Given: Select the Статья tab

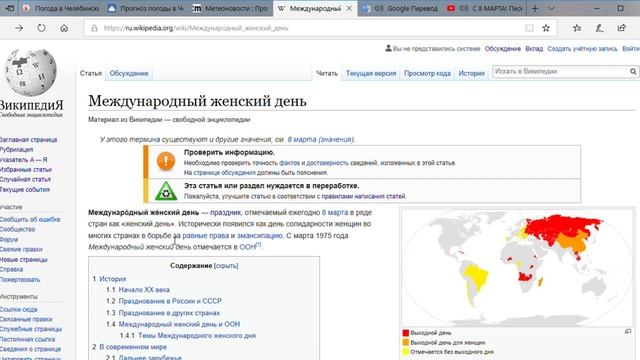Looking at the screenshot, I should tap(91, 73).
